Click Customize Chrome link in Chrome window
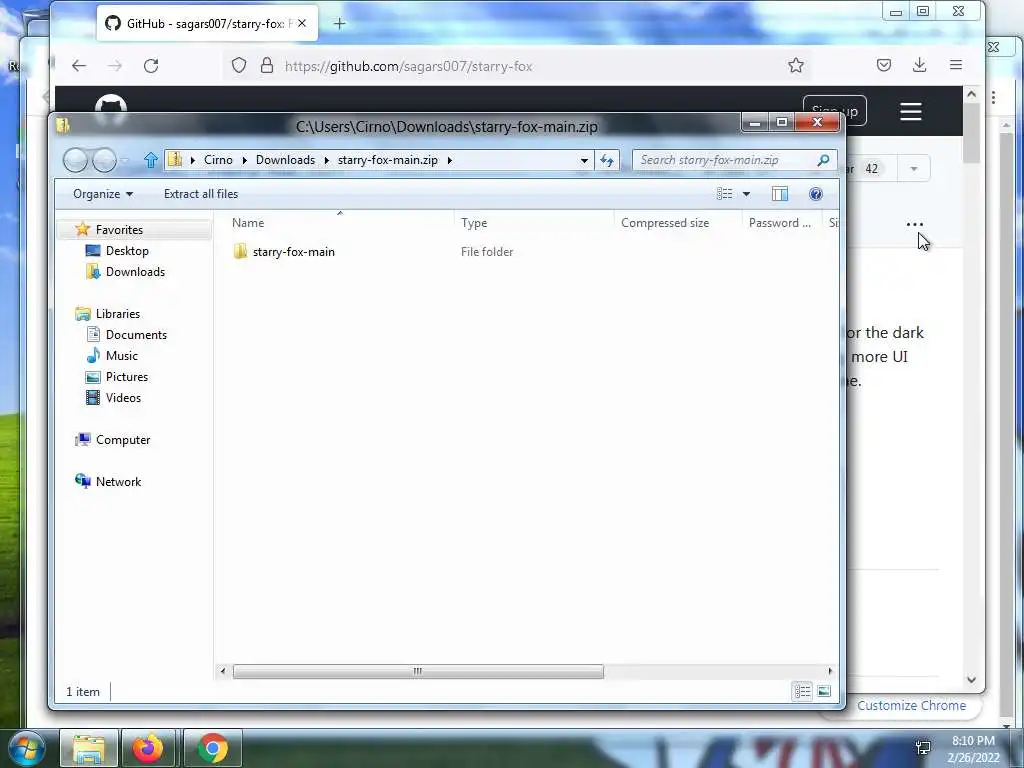This screenshot has width=1024, height=768. point(911,705)
